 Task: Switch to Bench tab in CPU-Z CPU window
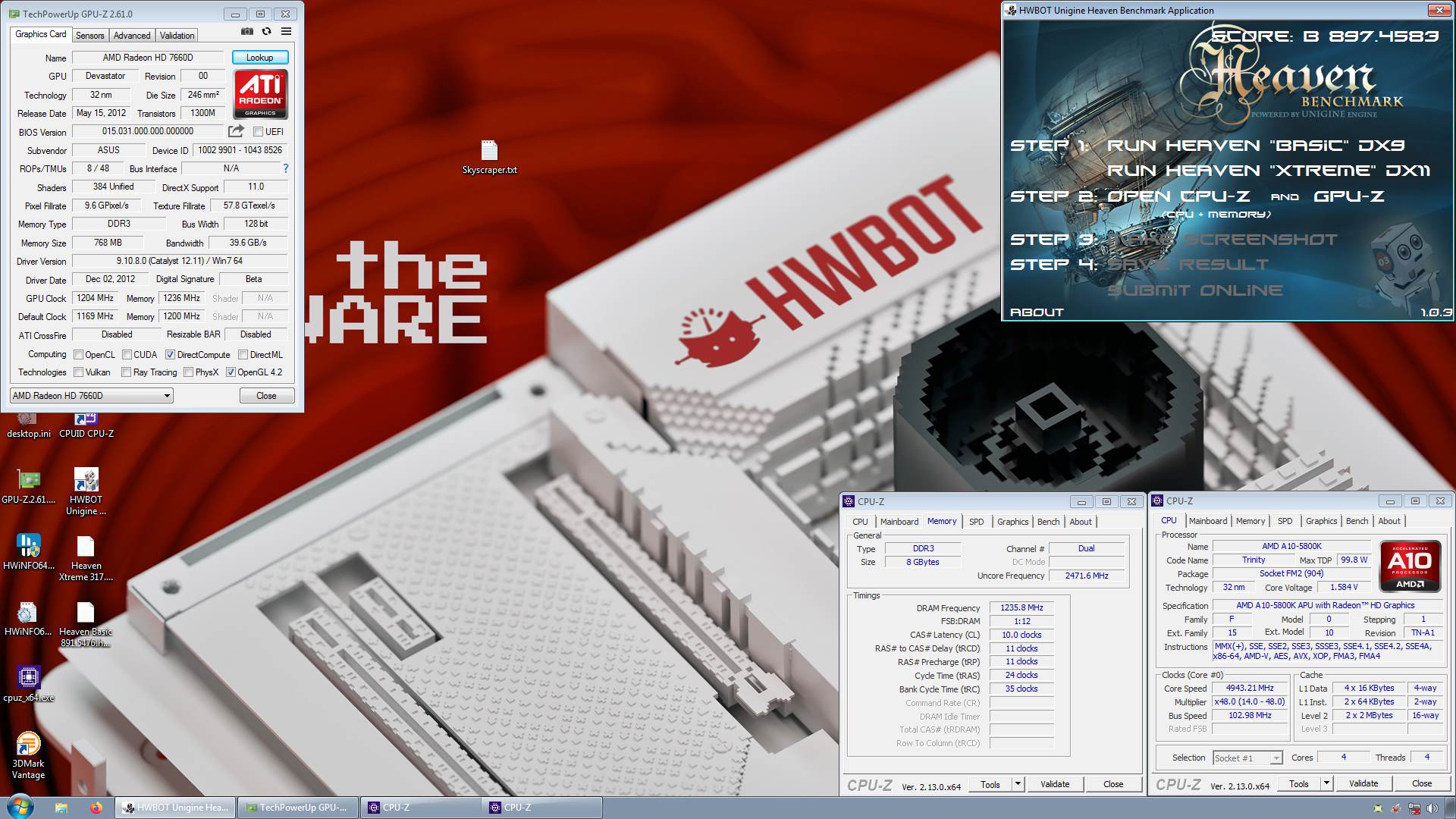pyautogui.click(x=1357, y=521)
